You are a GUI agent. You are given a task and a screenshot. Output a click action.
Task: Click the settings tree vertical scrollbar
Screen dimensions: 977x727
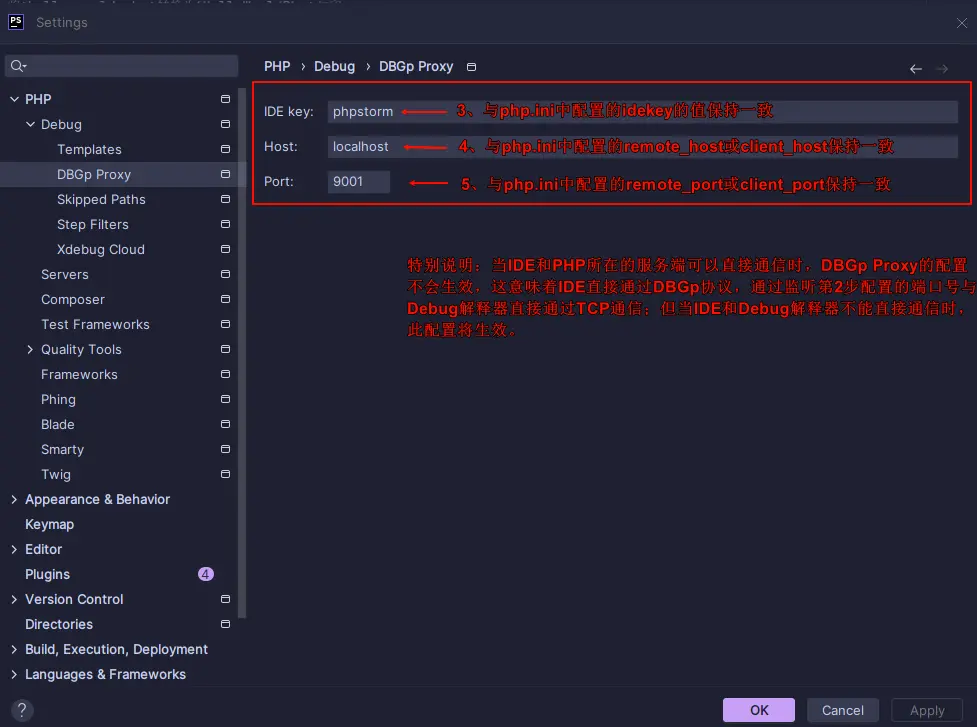click(x=242, y=353)
